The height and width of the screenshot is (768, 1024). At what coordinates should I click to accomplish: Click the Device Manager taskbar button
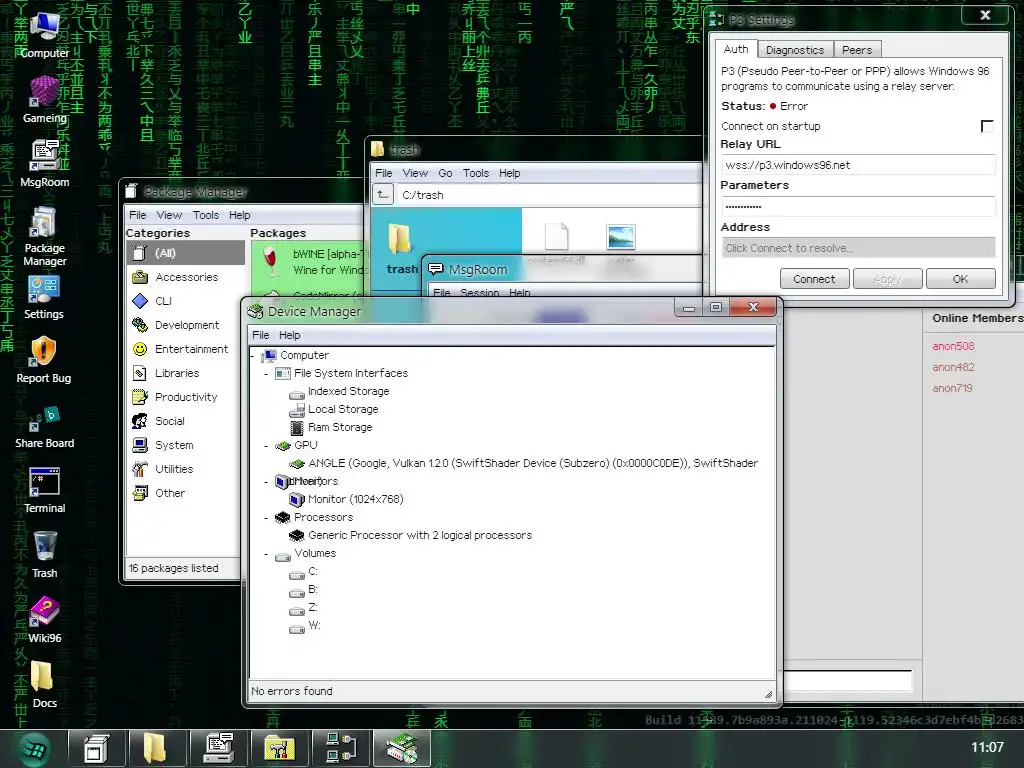pyautogui.click(x=402, y=748)
